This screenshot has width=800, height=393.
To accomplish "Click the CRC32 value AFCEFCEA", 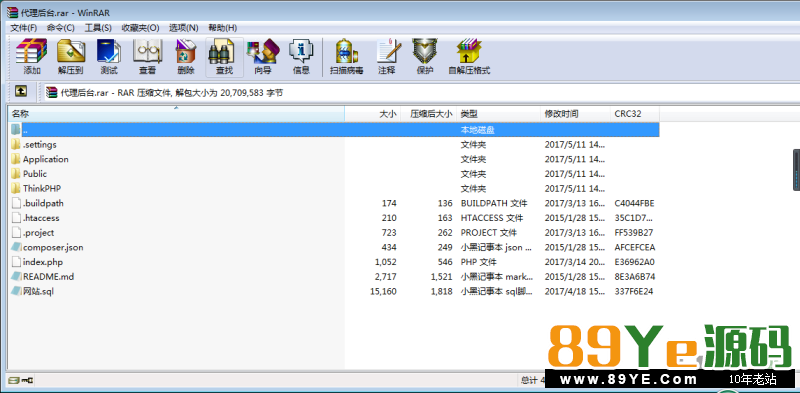I will 635,247.
